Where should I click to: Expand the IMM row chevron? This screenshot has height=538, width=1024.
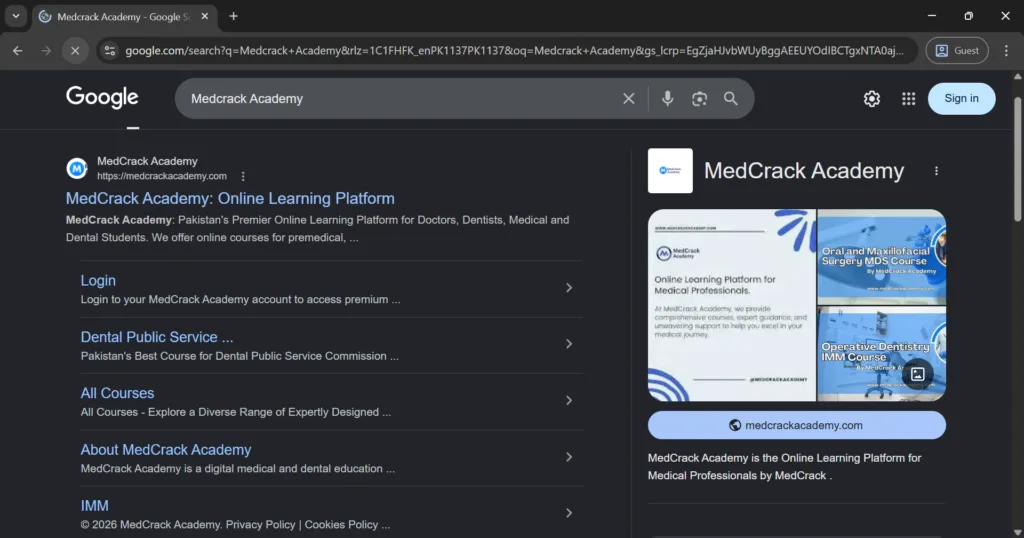[569, 513]
